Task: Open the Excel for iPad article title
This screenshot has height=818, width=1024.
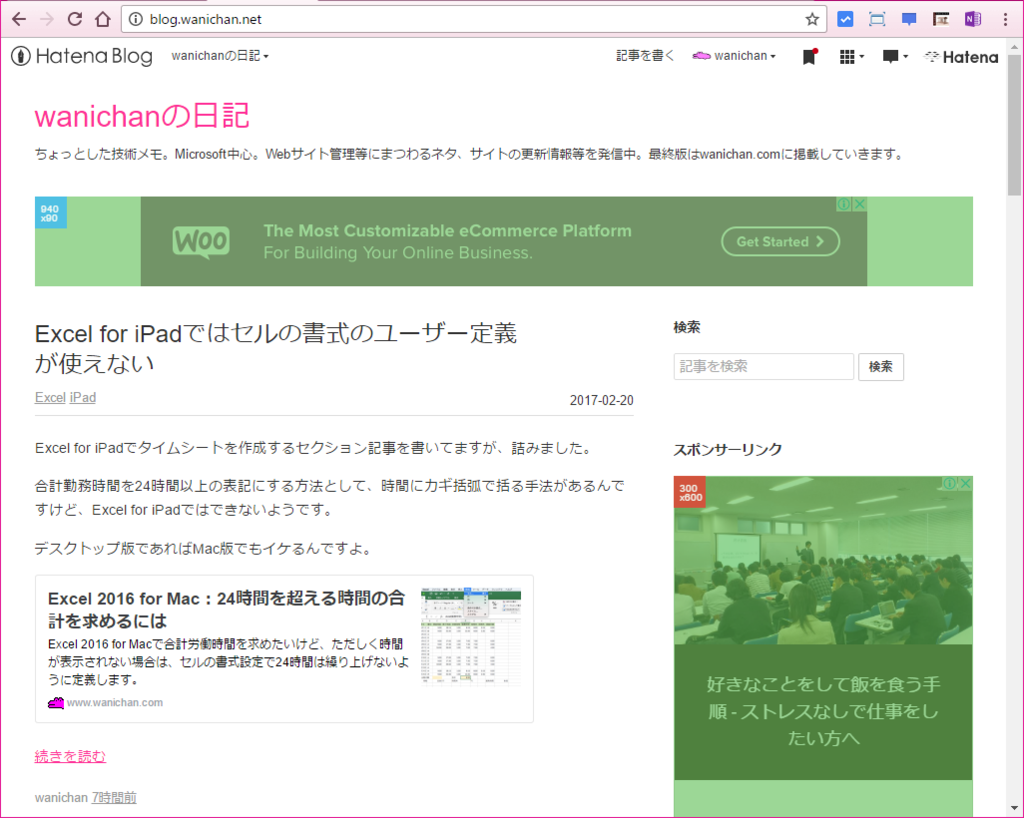Action: click(276, 348)
